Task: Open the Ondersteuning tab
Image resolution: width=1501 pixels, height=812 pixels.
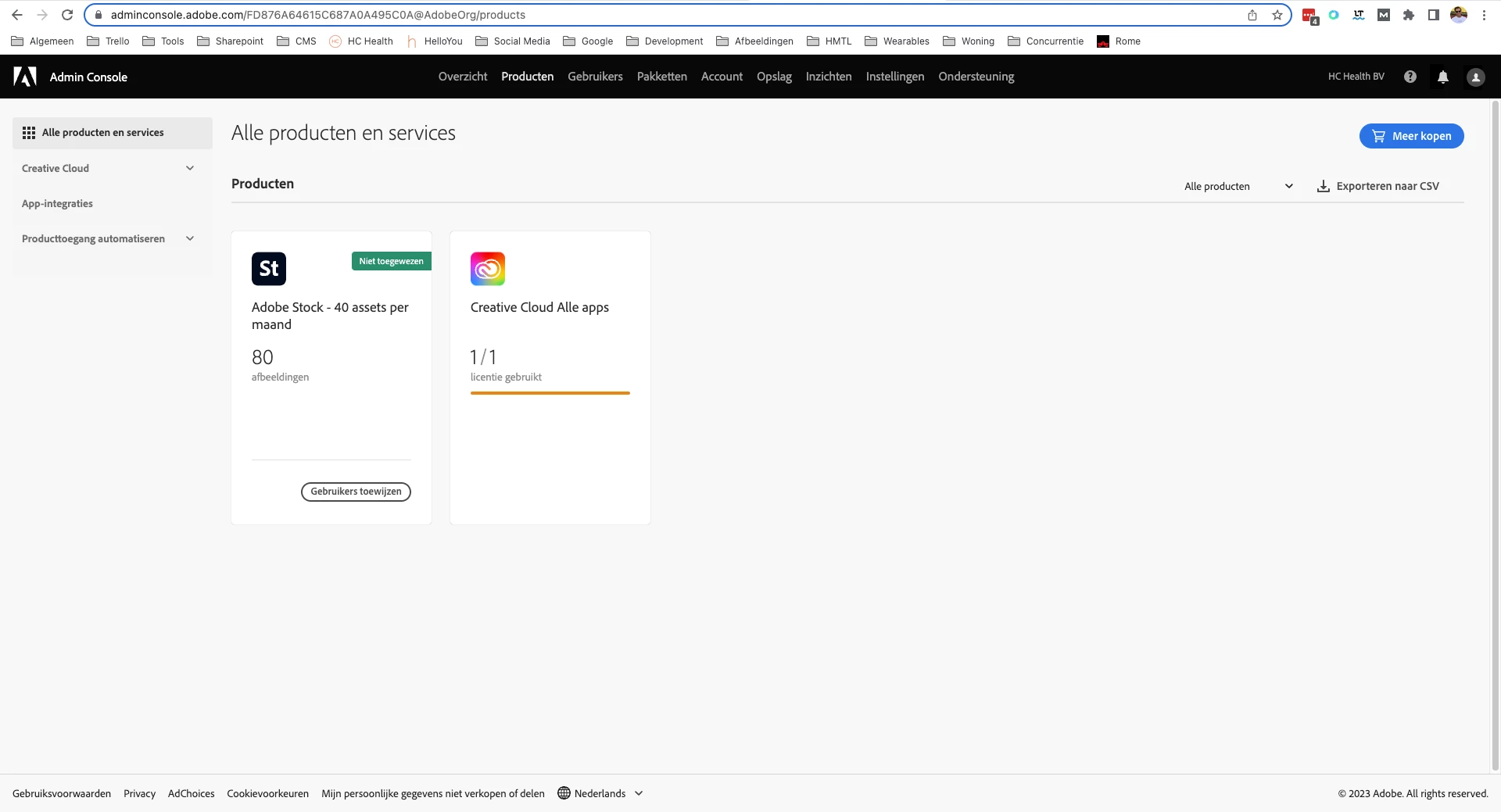Action: point(976,77)
